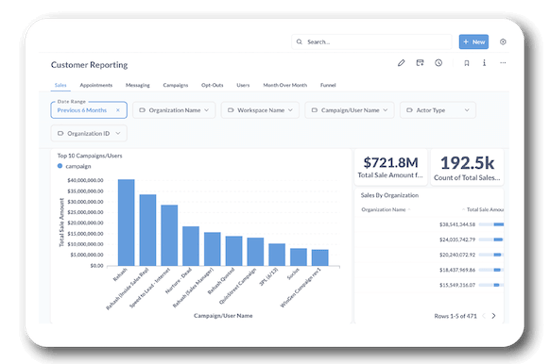Screen dimensions: 550x364
Task: Expand the Organization Name filter
Action: tap(174, 110)
